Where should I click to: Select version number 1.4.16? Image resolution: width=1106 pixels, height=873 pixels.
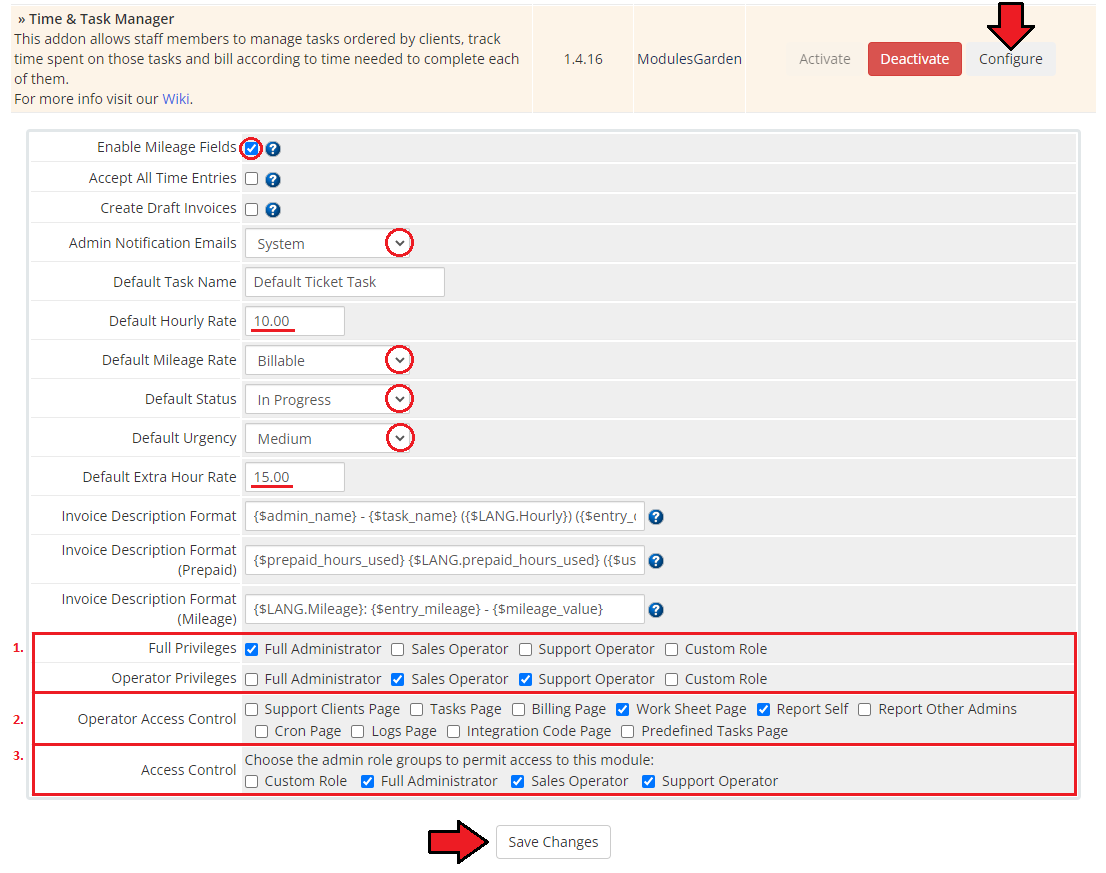tap(583, 59)
